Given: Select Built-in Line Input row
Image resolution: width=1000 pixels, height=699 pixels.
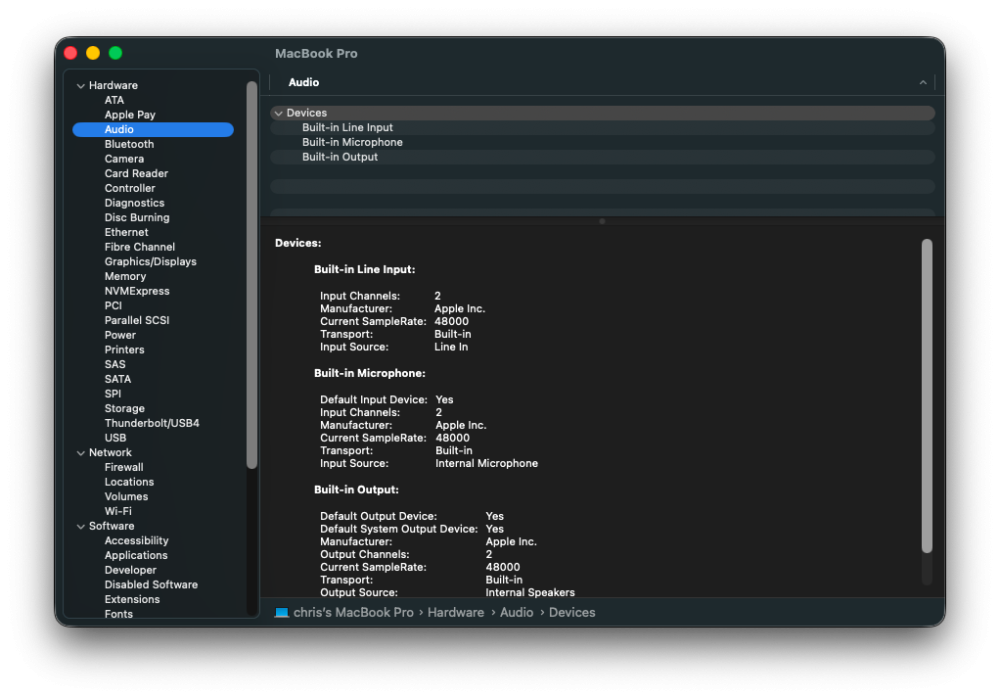Looking at the screenshot, I should coord(603,128).
